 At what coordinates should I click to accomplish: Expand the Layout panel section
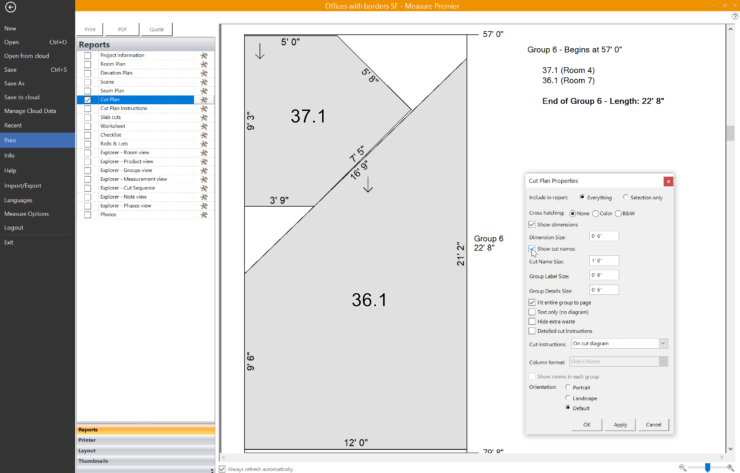[145, 451]
